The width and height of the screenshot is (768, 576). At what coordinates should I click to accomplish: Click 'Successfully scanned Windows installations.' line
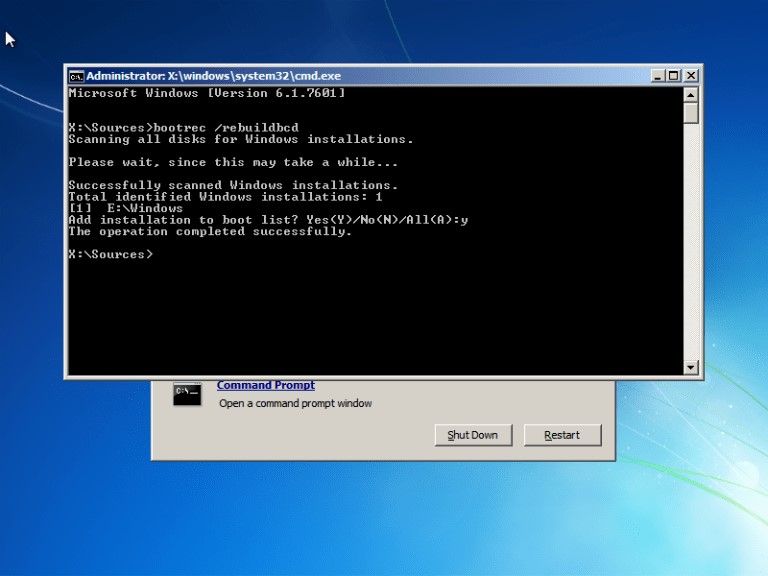(x=233, y=185)
